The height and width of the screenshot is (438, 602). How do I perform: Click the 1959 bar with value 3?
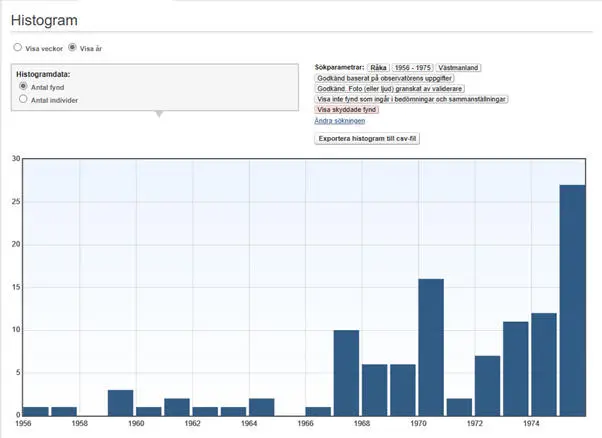tap(120, 402)
